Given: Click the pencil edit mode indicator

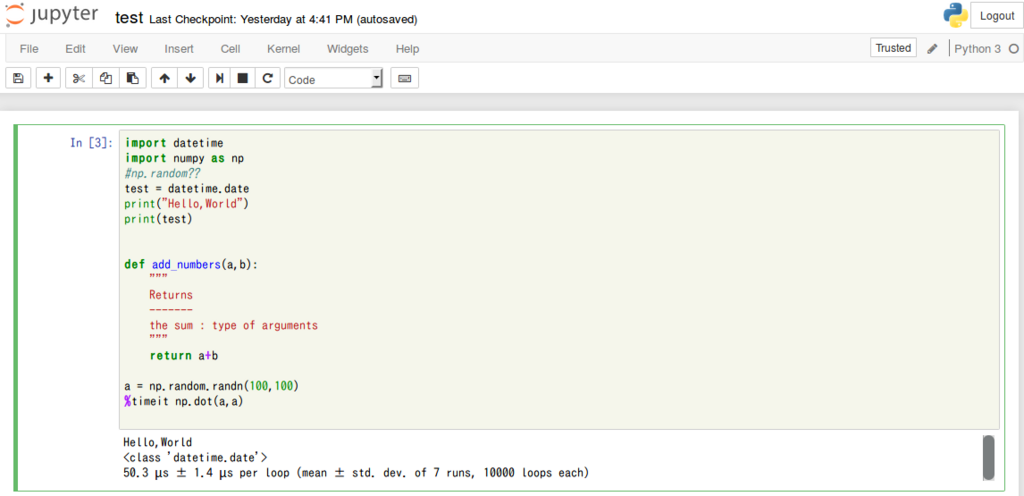Looking at the screenshot, I should click(933, 49).
